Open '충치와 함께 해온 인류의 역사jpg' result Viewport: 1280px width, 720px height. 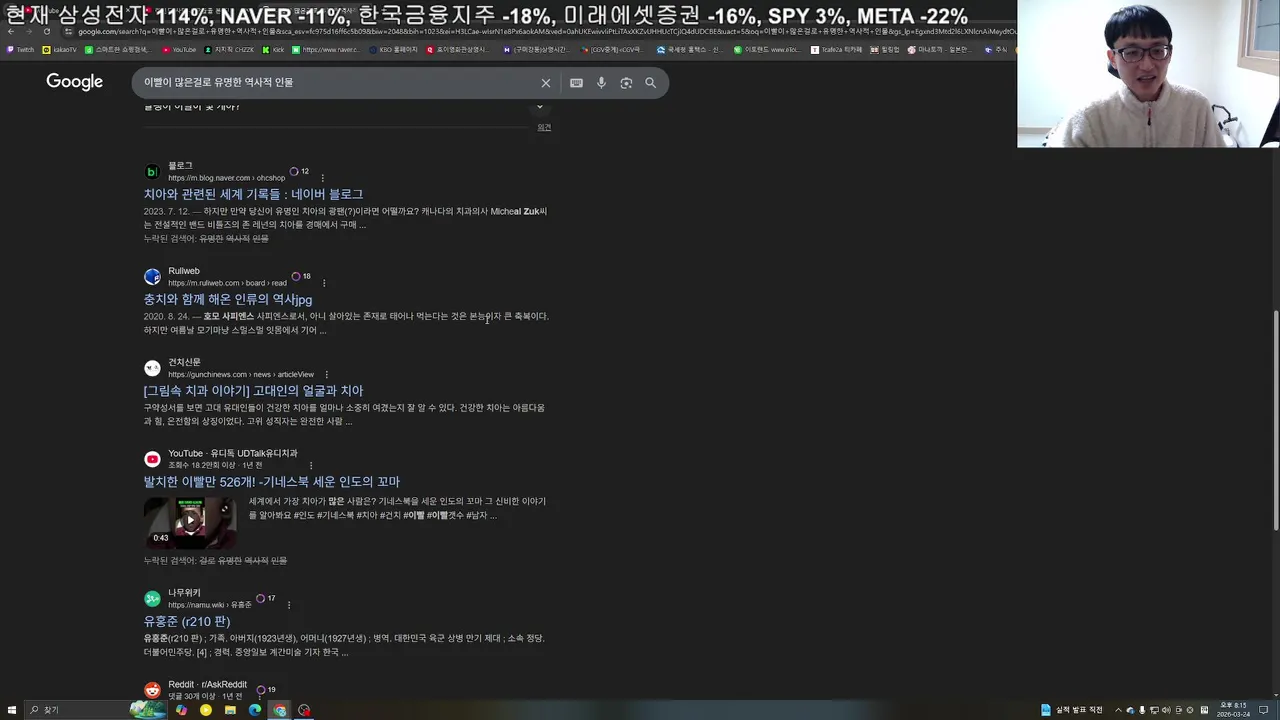point(228,299)
